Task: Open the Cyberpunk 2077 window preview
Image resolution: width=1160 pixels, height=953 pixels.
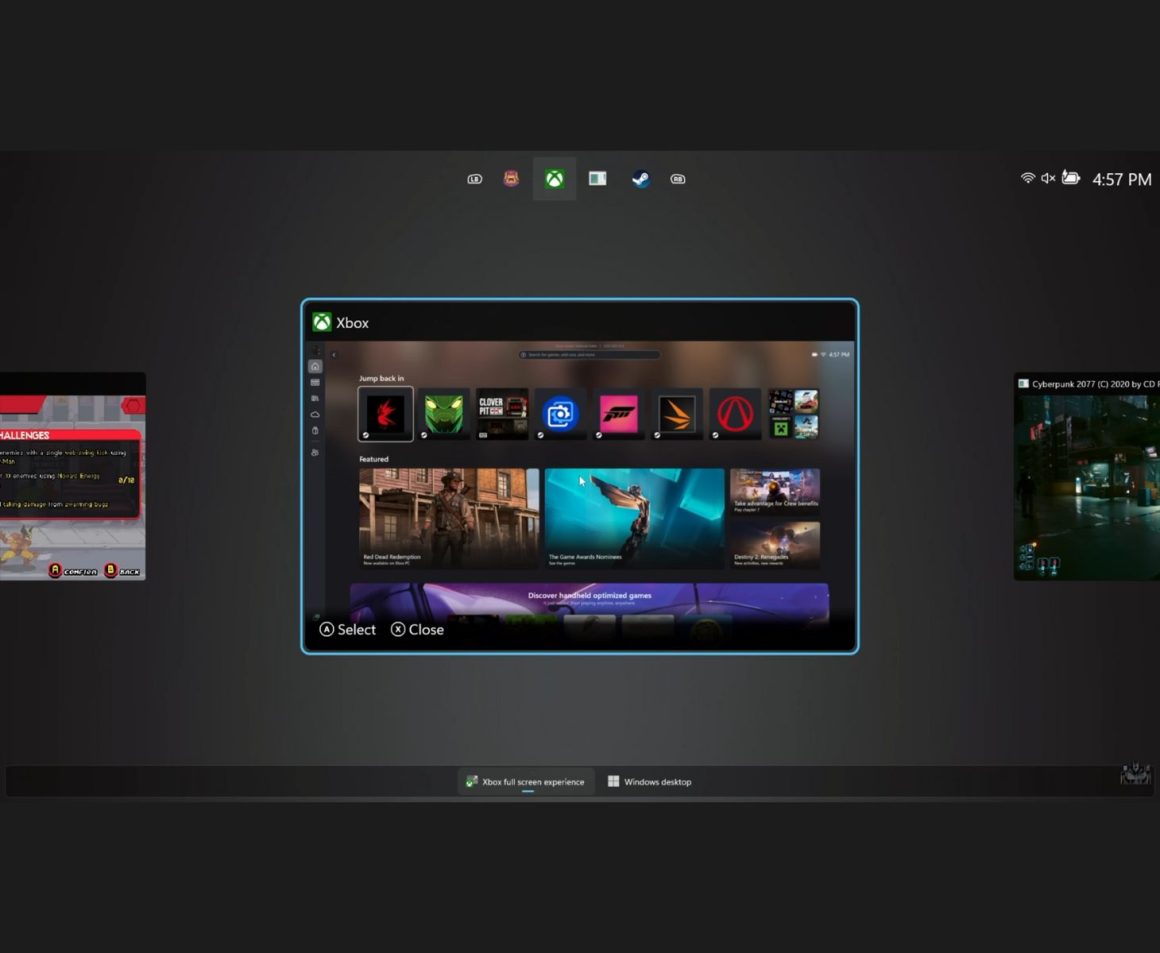Action: (1086, 477)
